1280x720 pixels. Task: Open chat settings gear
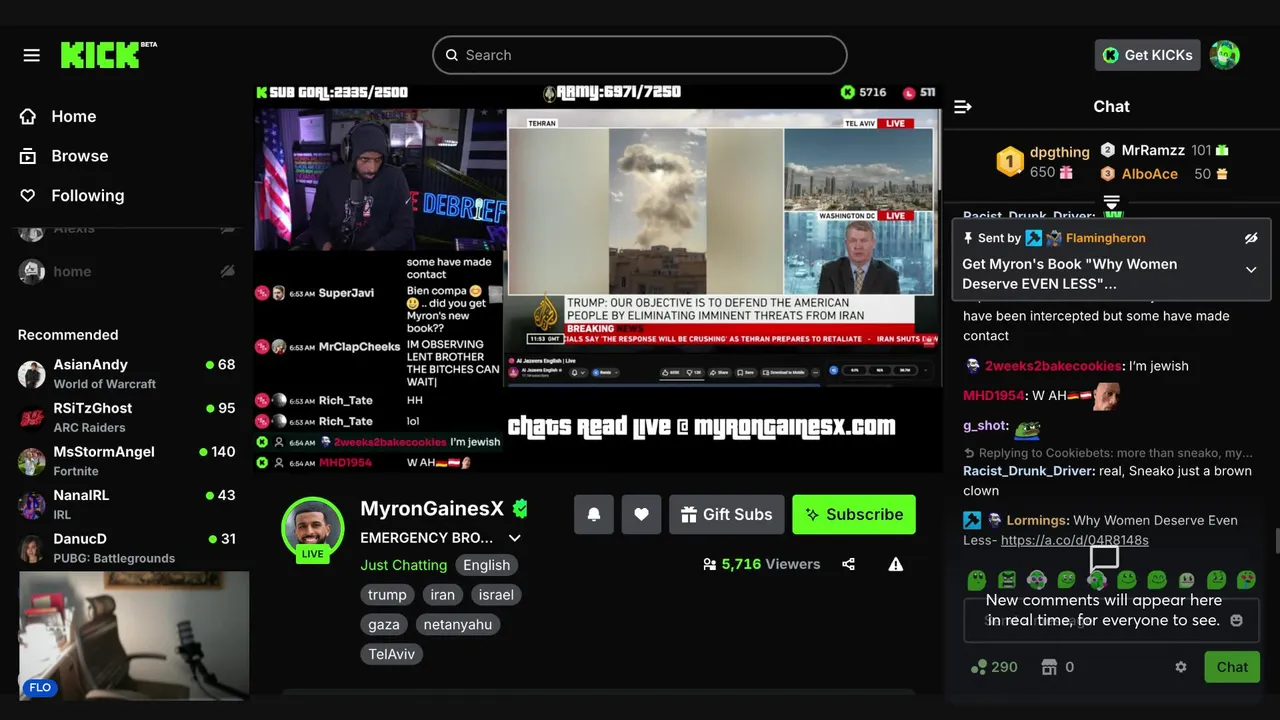pyautogui.click(x=1181, y=667)
